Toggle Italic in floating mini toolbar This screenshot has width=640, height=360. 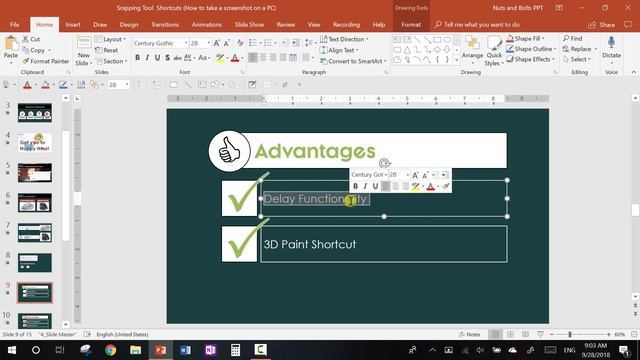[x=365, y=187]
